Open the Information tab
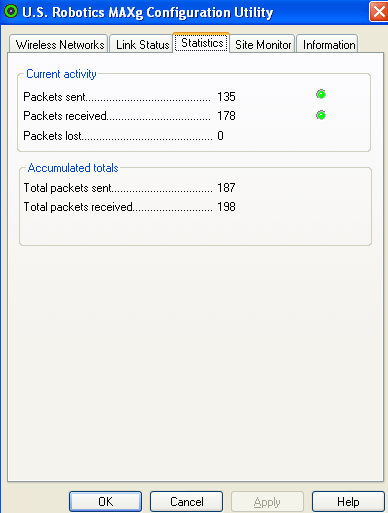388x513 pixels. pyautogui.click(x=328, y=44)
